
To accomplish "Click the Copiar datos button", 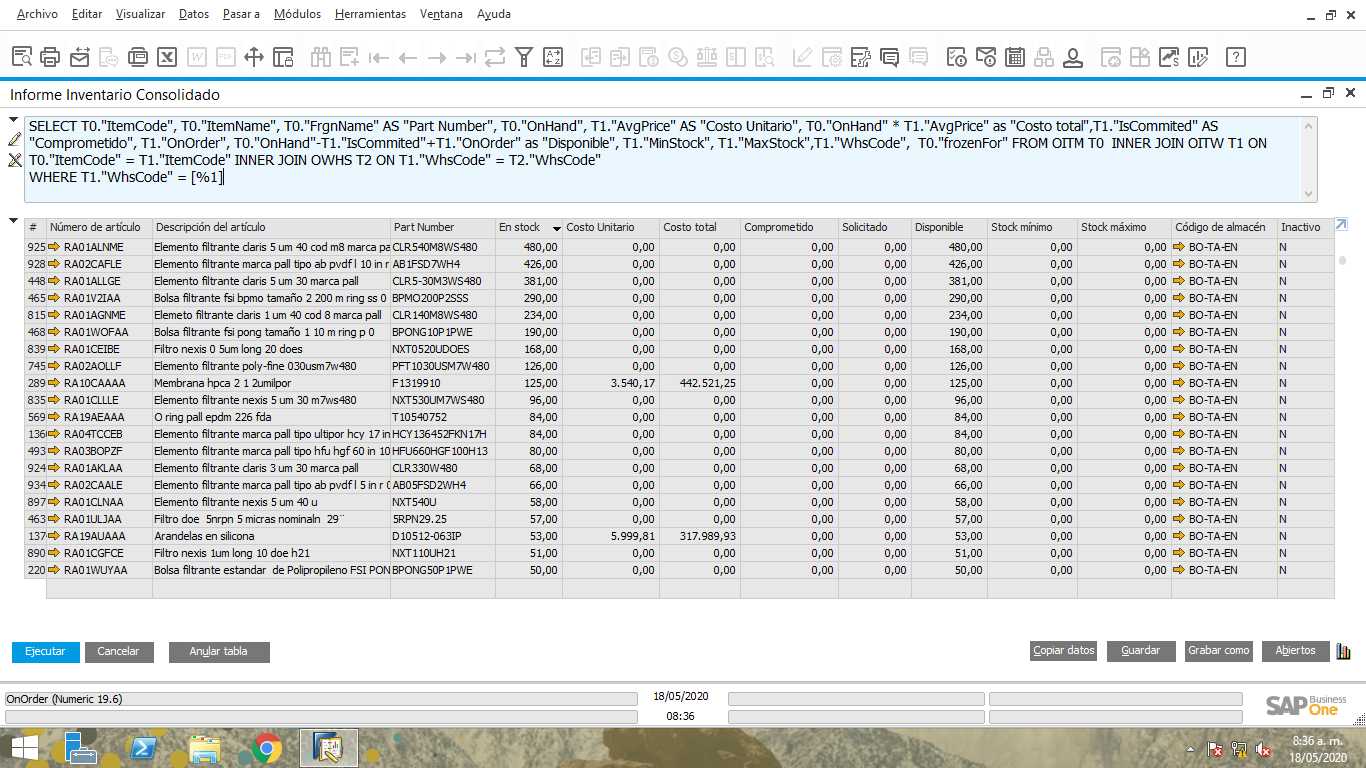I will coord(1064,650).
